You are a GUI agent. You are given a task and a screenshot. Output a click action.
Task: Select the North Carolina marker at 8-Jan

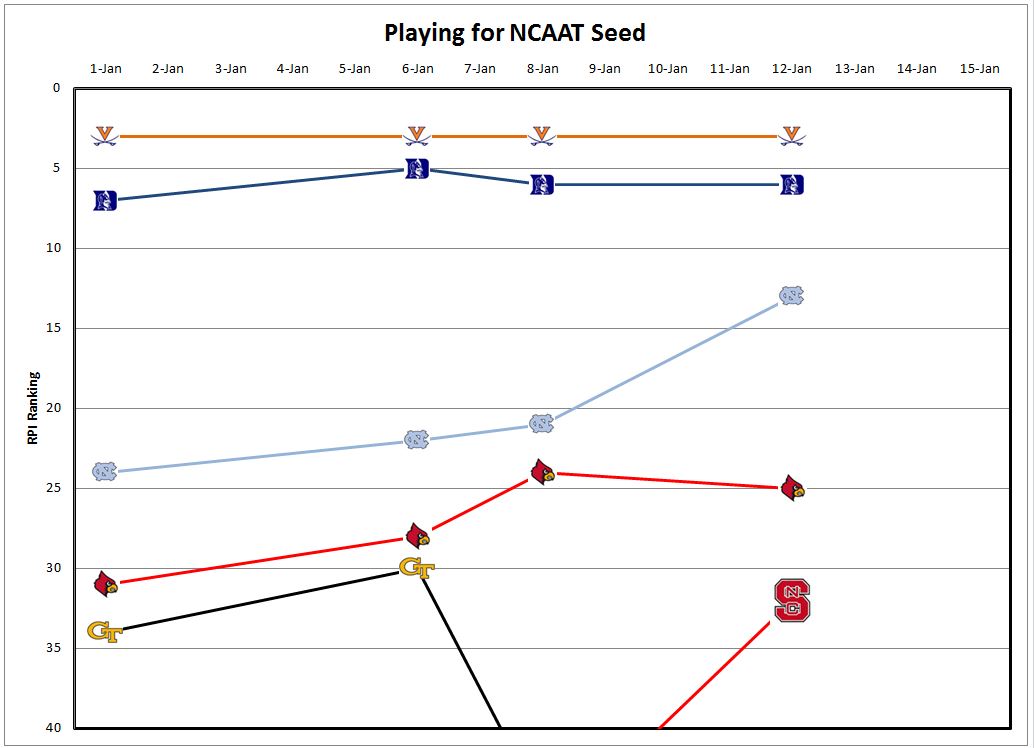541,424
